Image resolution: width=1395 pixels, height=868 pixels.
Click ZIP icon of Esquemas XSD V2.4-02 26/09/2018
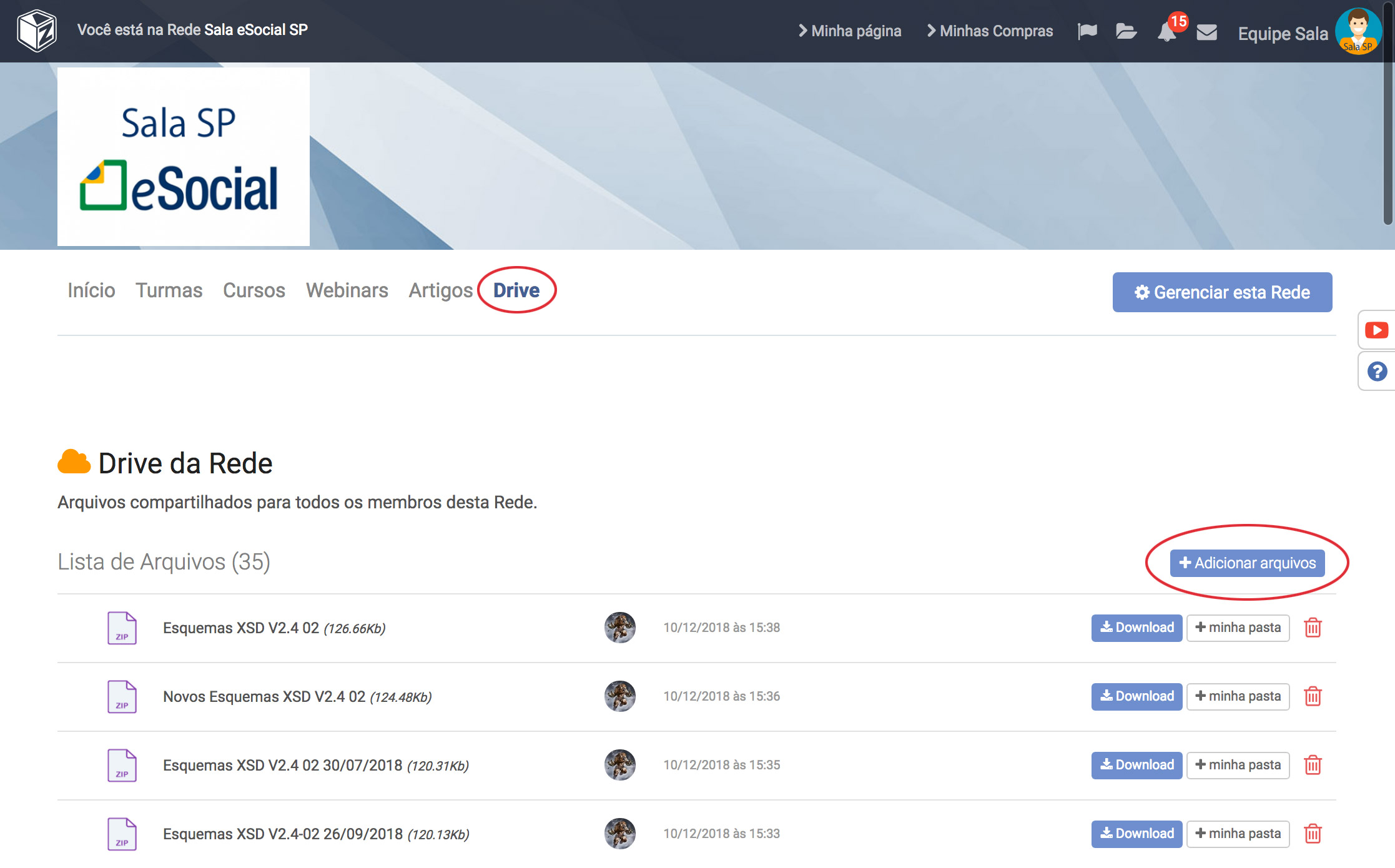pyautogui.click(x=122, y=834)
